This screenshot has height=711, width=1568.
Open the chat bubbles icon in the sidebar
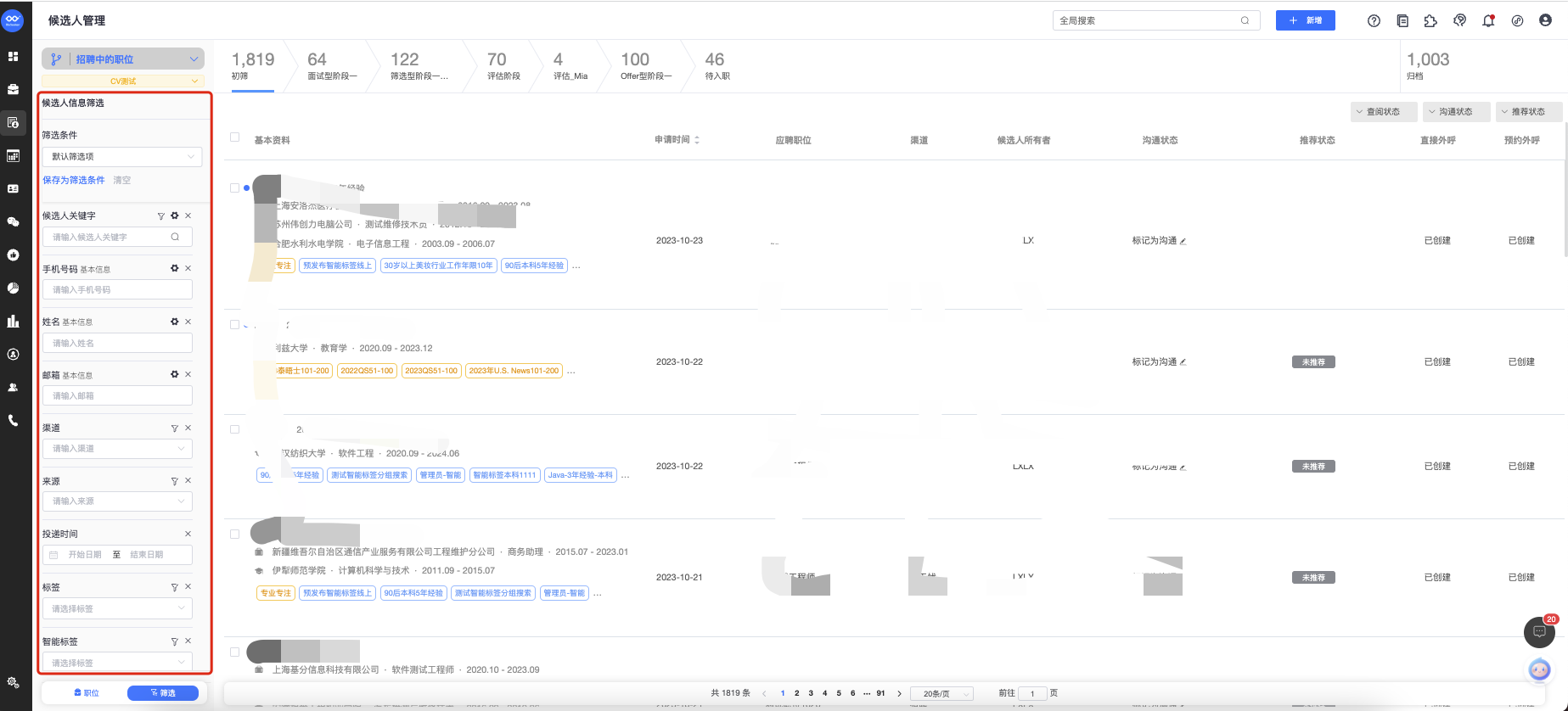13,221
